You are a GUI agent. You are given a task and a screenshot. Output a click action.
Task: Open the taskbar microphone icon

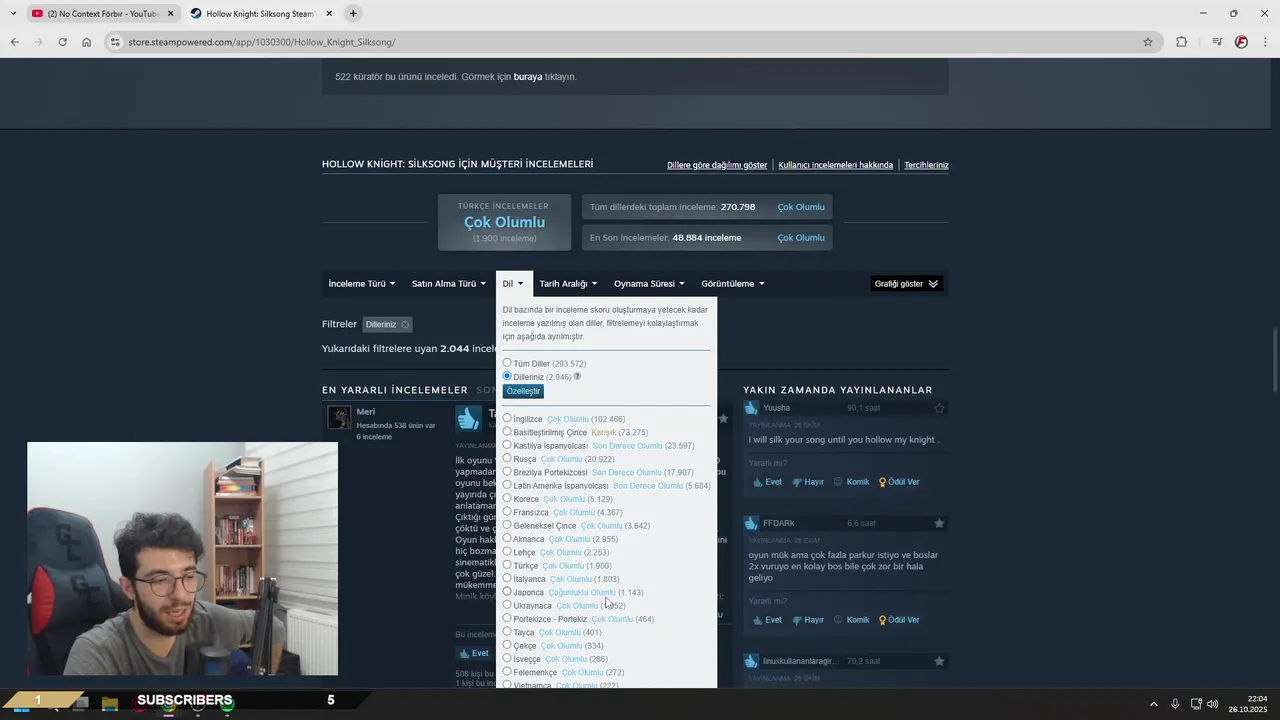pos(1175,704)
